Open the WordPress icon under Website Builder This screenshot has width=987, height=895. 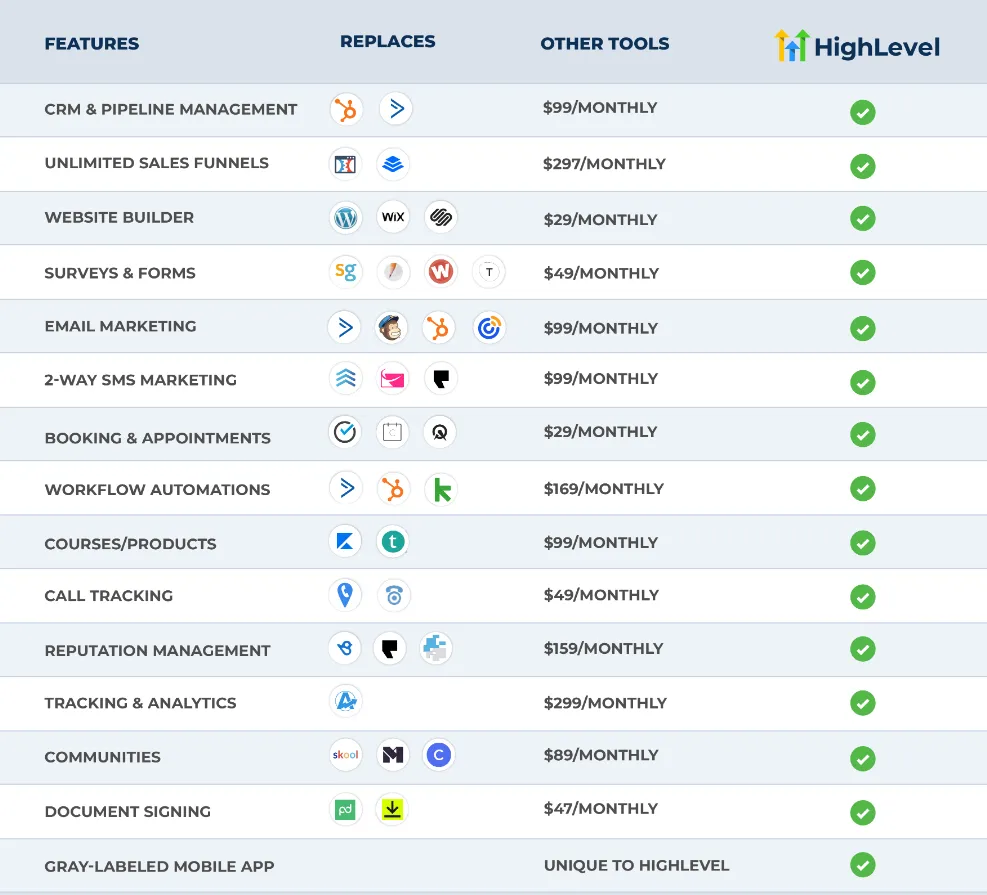point(345,217)
